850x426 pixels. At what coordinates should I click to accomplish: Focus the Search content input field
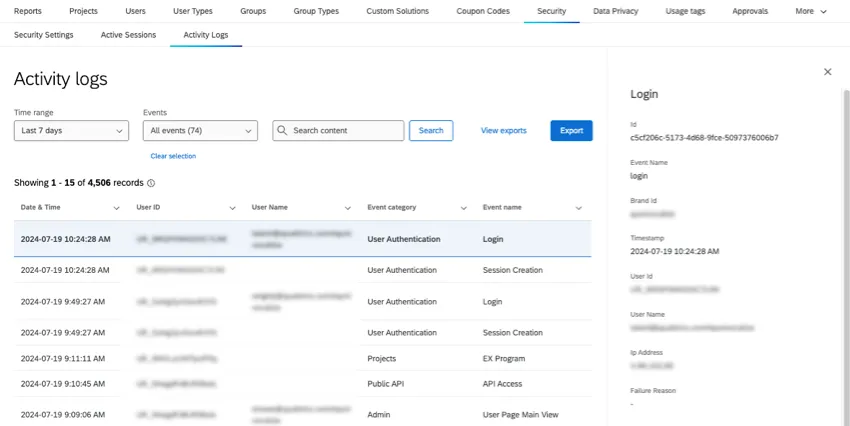point(345,131)
